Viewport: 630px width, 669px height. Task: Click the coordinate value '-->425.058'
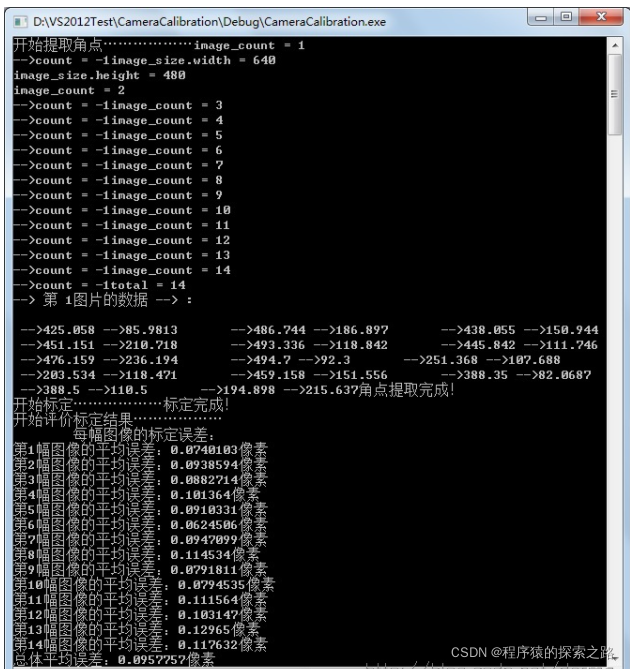pos(58,330)
